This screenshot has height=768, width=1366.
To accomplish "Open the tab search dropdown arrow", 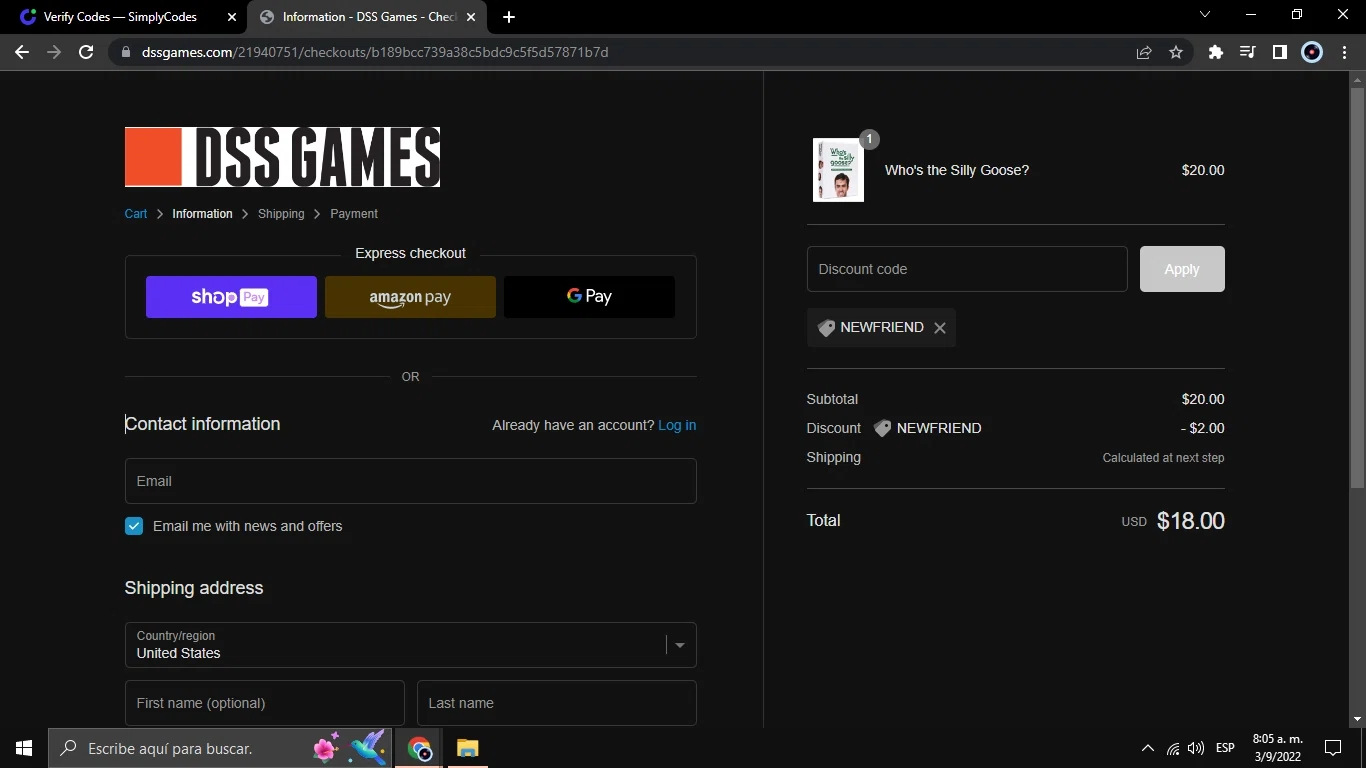I will click(1204, 15).
